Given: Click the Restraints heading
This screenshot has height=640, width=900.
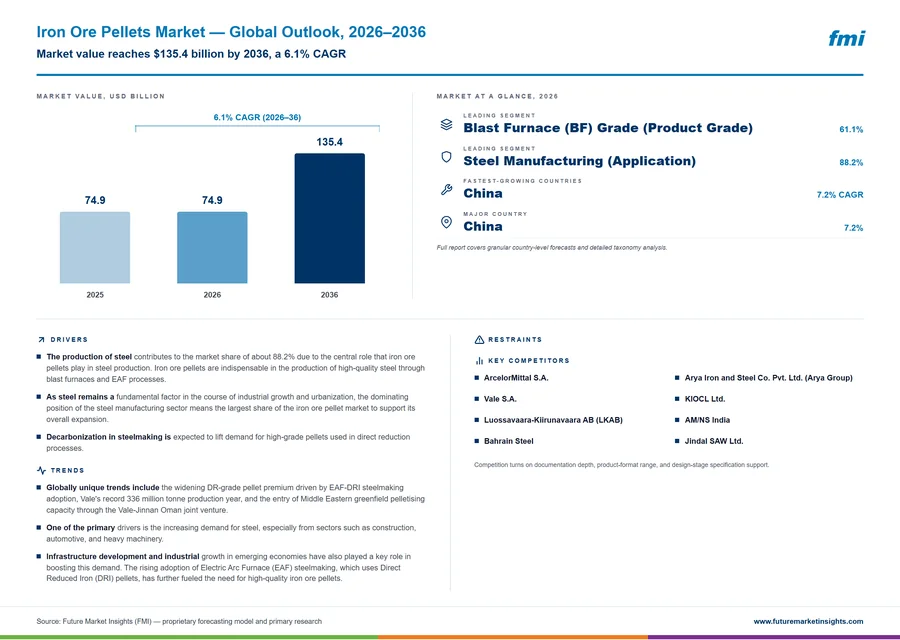Looking at the screenshot, I should [x=515, y=340].
